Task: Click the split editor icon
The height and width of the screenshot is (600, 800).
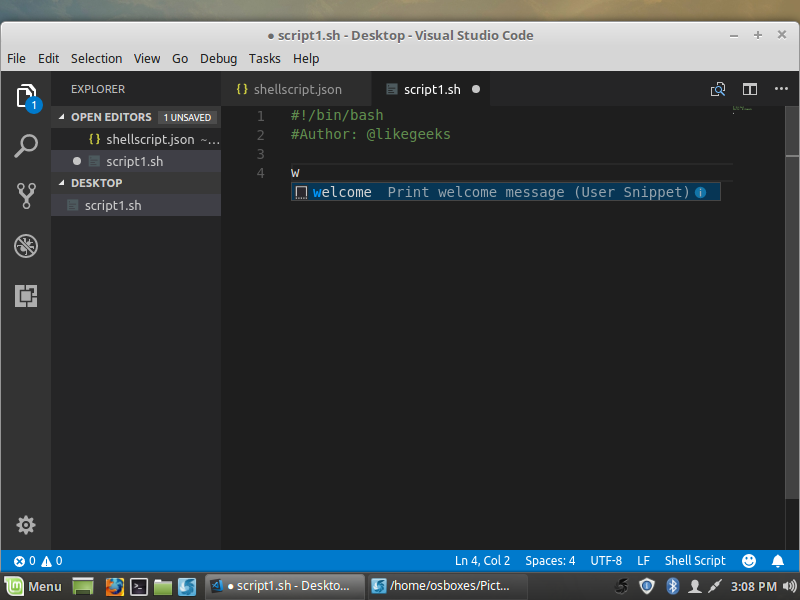Action: (750, 89)
